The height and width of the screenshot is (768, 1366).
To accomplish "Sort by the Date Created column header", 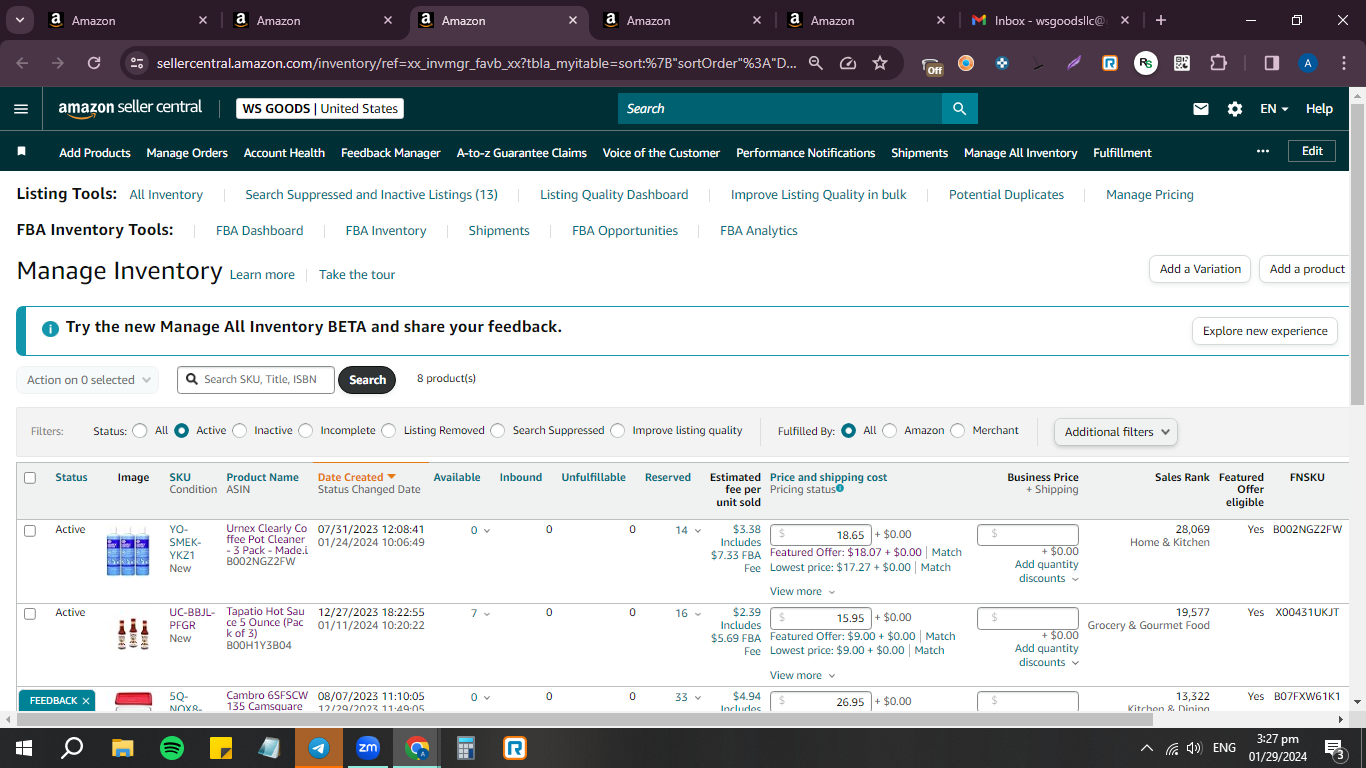I will (x=356, y=478).
